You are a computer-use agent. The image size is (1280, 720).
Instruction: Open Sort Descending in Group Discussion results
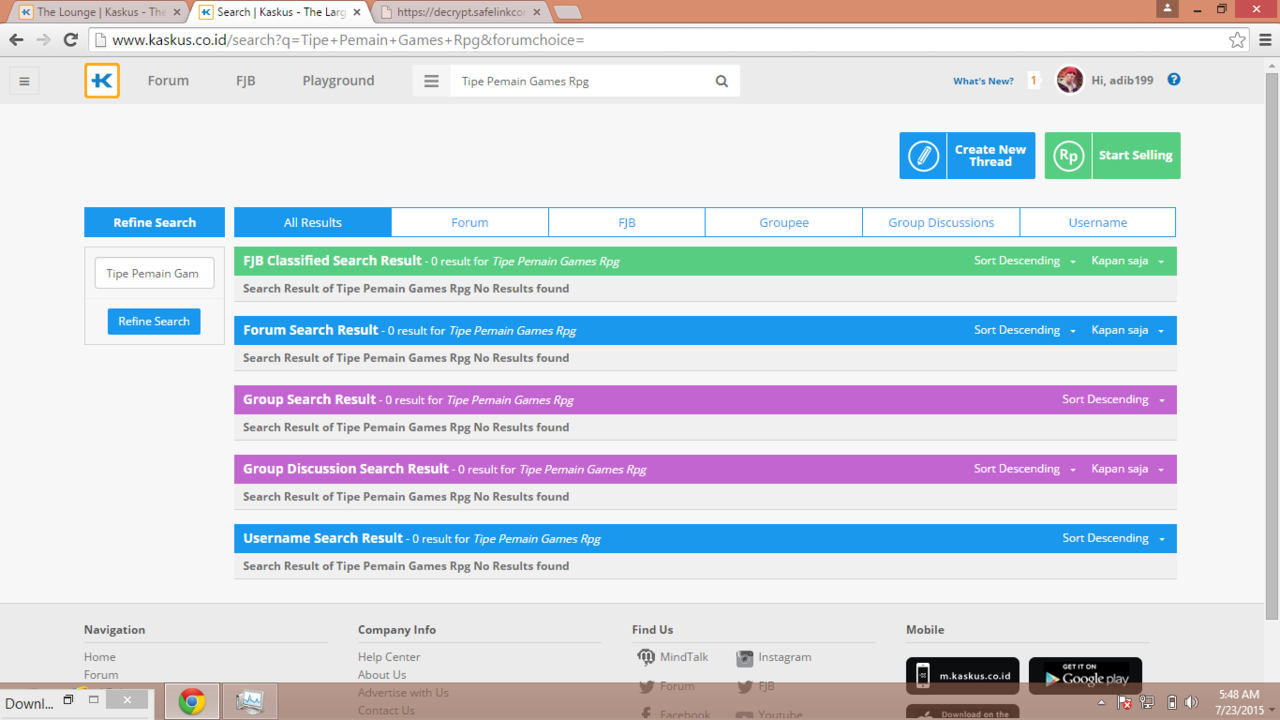1025,469
